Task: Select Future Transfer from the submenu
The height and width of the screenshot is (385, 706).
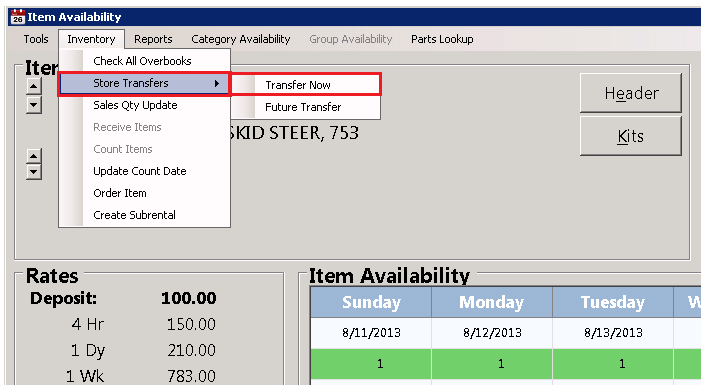Action: click(x=306, y=107)
